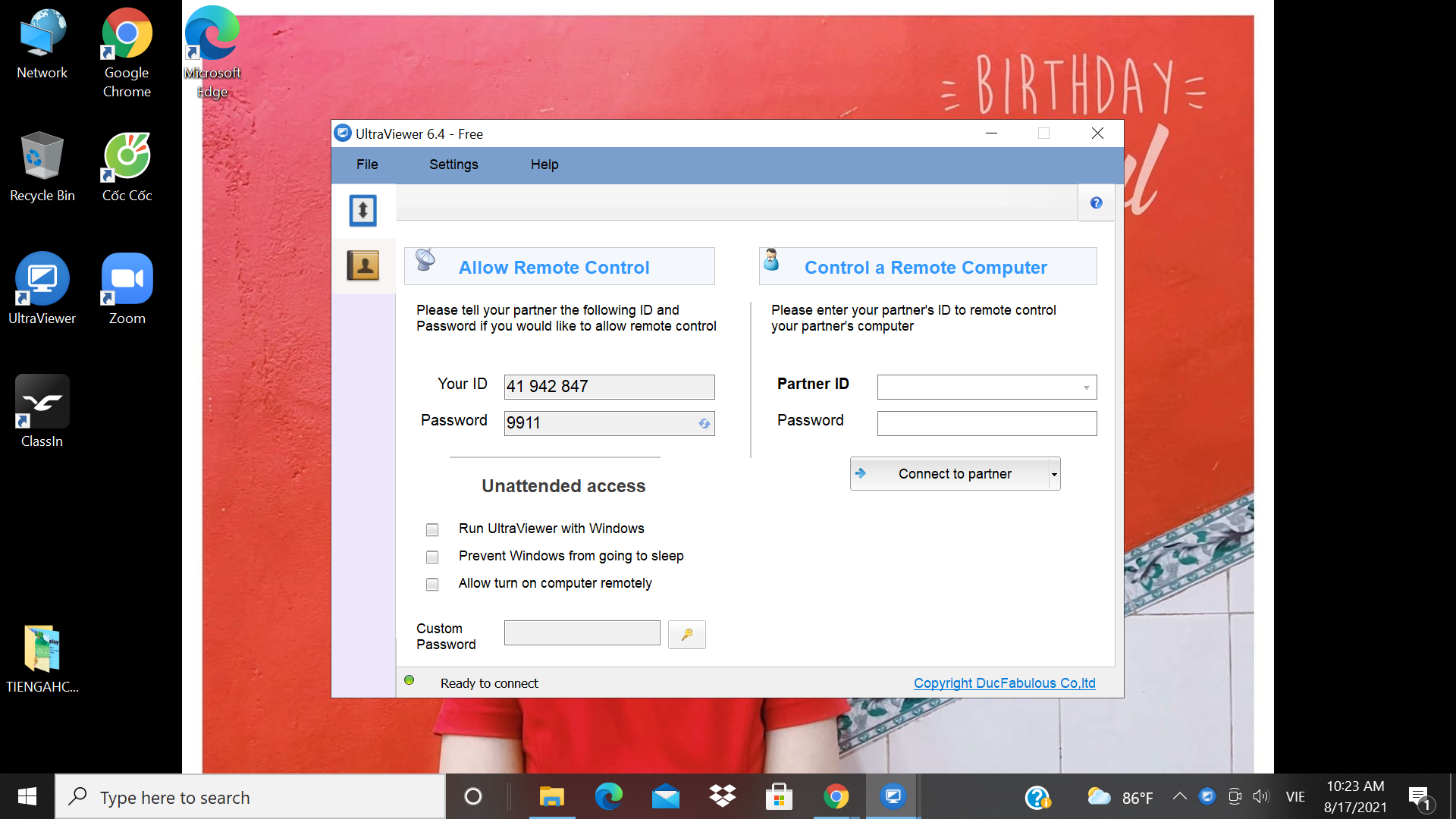Open the Copyright DucFabulous Co,ltd link
The height and width of the screenshot is (819, 1456).
click(x=1004, y=683)
